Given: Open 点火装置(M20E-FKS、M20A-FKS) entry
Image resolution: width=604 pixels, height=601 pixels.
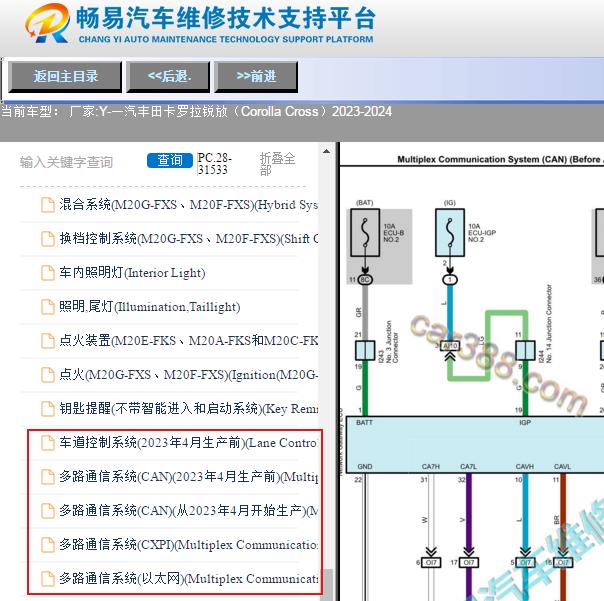Looking at the screenshot, I should 188,341.
